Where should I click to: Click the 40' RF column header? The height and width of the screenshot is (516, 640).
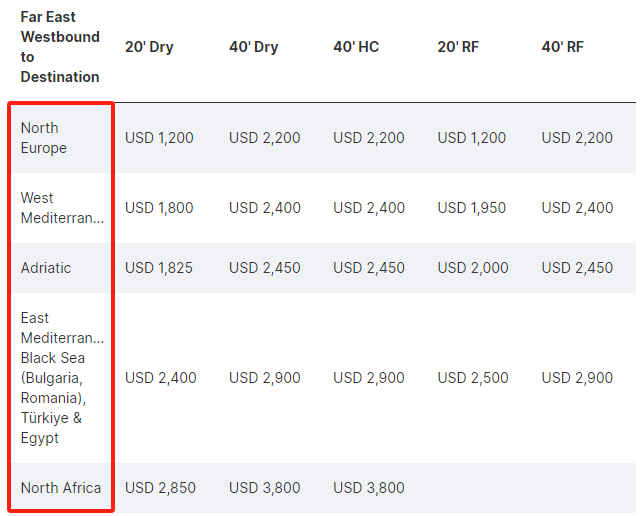coord(562,47)
